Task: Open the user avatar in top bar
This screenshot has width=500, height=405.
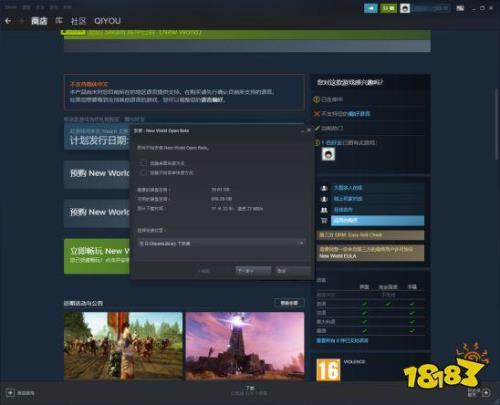Action: (405, 8)
